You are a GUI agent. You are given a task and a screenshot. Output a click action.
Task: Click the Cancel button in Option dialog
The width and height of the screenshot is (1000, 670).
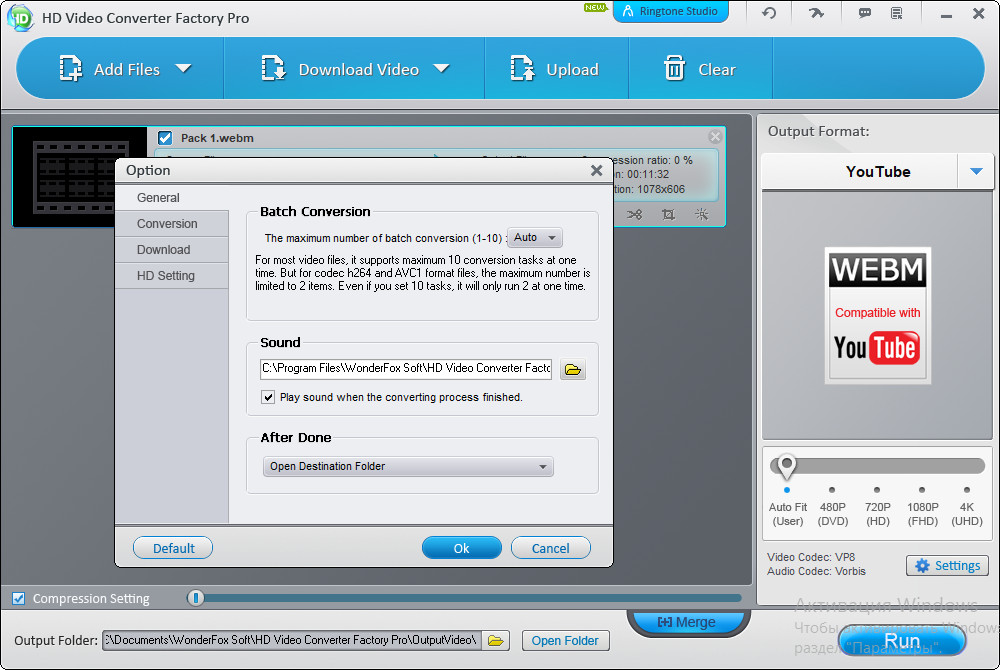point(550,548)
